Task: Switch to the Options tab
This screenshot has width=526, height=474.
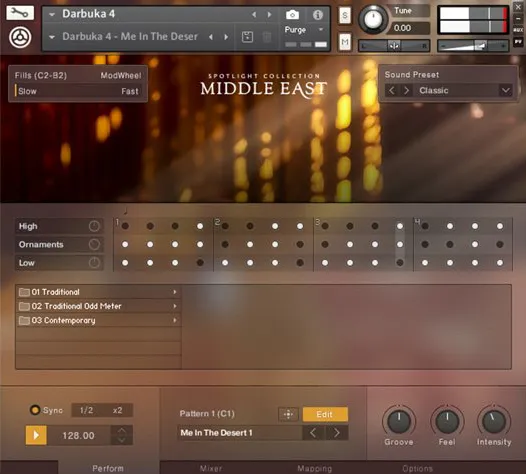Action: [x=417, y=468]
